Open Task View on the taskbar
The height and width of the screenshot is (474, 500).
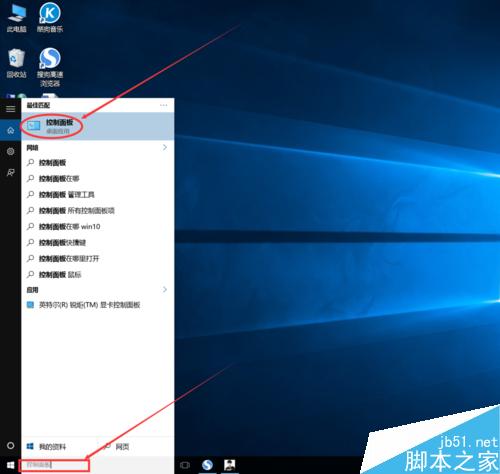(x=185, y=465)
